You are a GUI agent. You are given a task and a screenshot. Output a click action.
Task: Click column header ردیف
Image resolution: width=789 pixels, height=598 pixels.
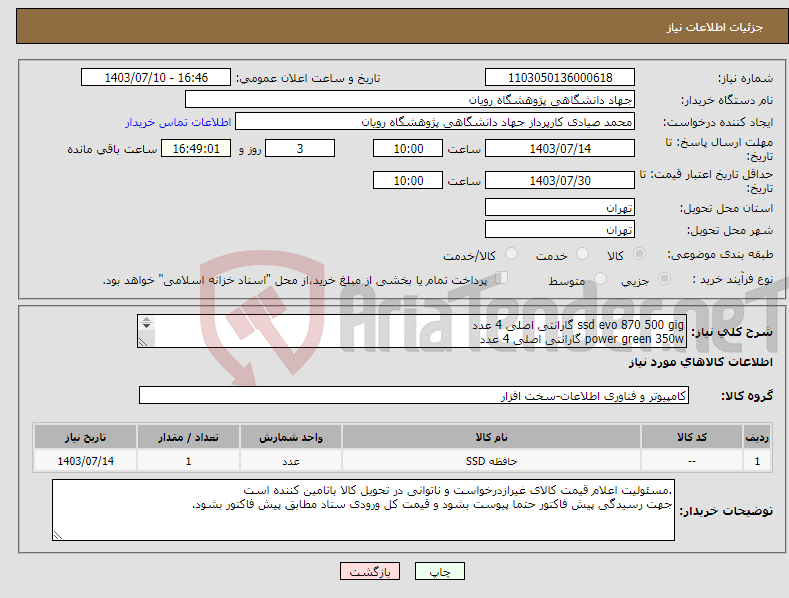click(x=757, y=437)
